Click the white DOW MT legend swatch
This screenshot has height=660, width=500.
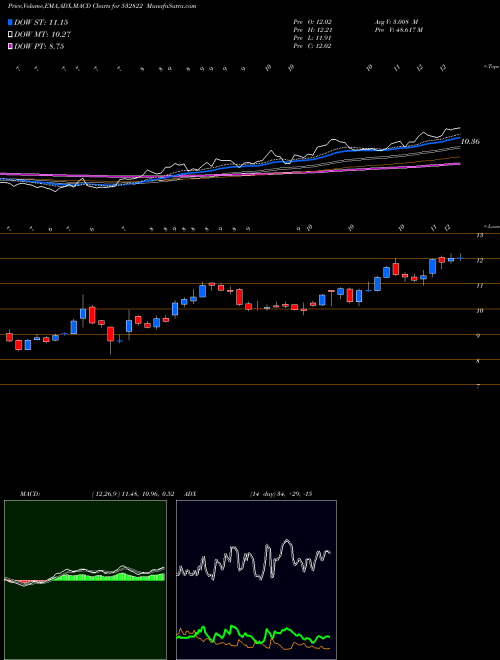pyautogui.click(x=10, y=35)
